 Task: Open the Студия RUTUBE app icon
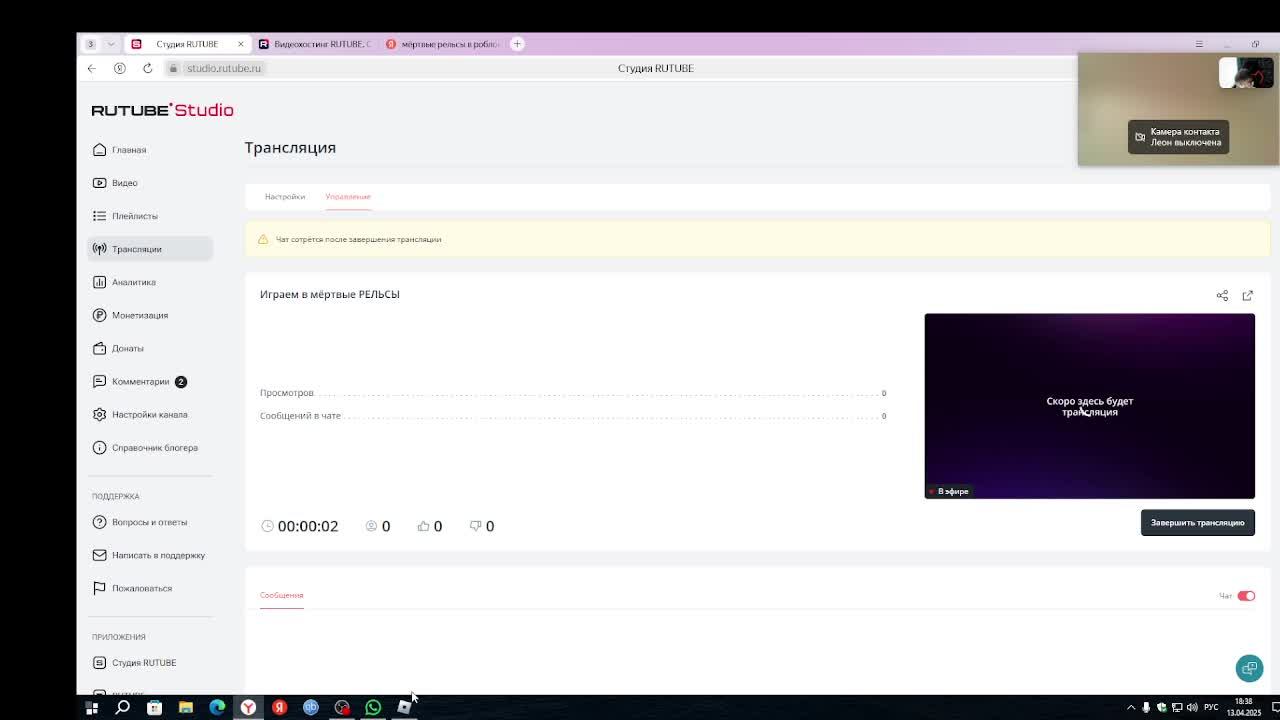point(99,662)
